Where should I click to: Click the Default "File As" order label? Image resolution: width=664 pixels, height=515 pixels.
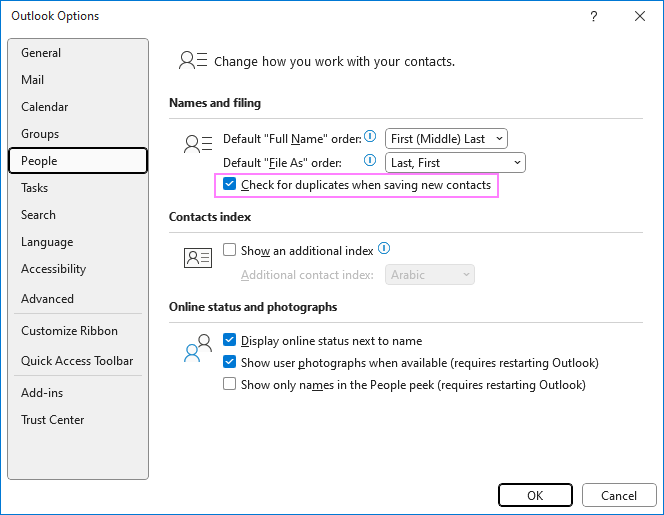pos(282,163)
